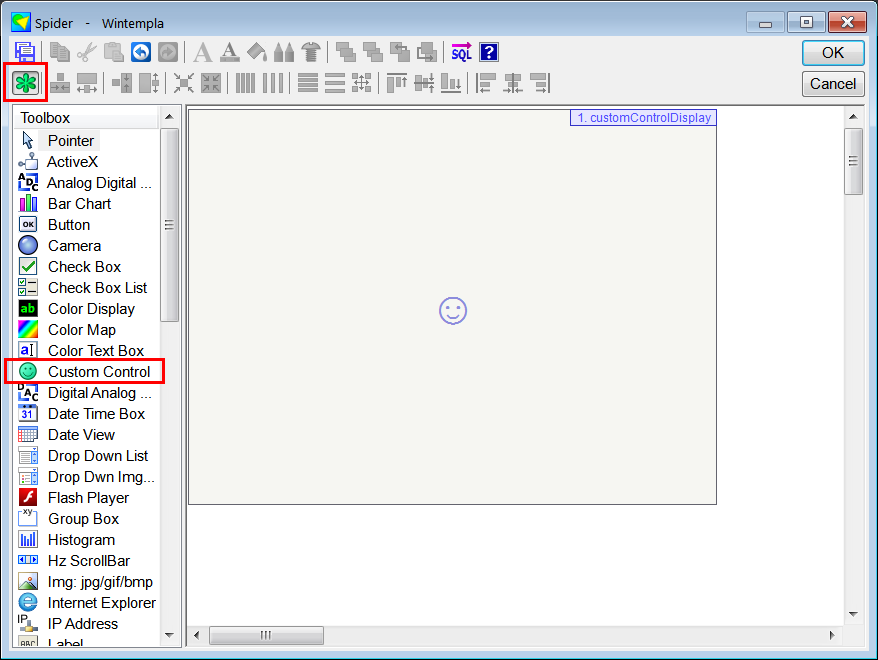
Task: Select Pointer in the Toolbox
Action: [71, 141]
